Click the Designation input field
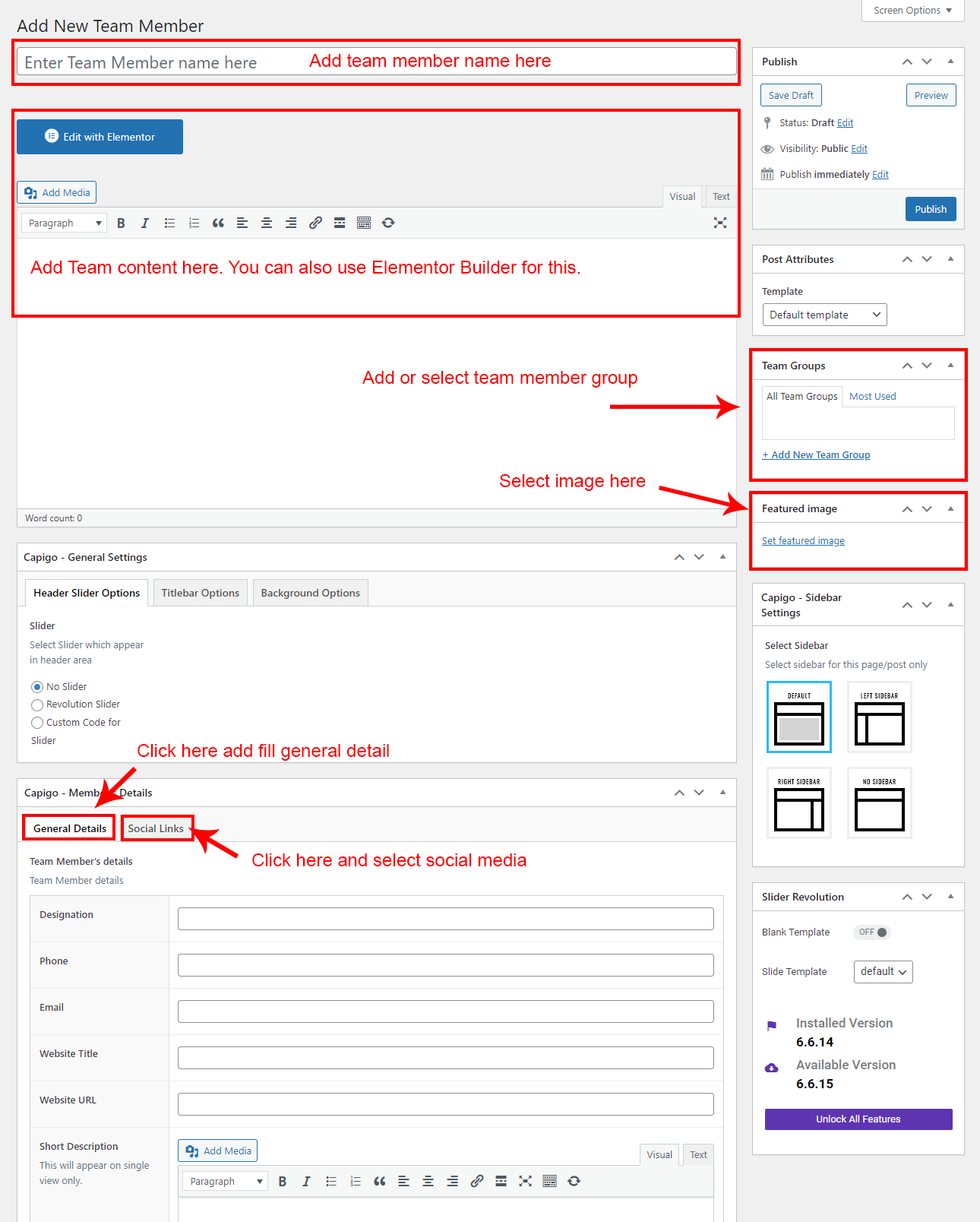Viewport: 980px width, 1222px height. click(x=445, y=919)
